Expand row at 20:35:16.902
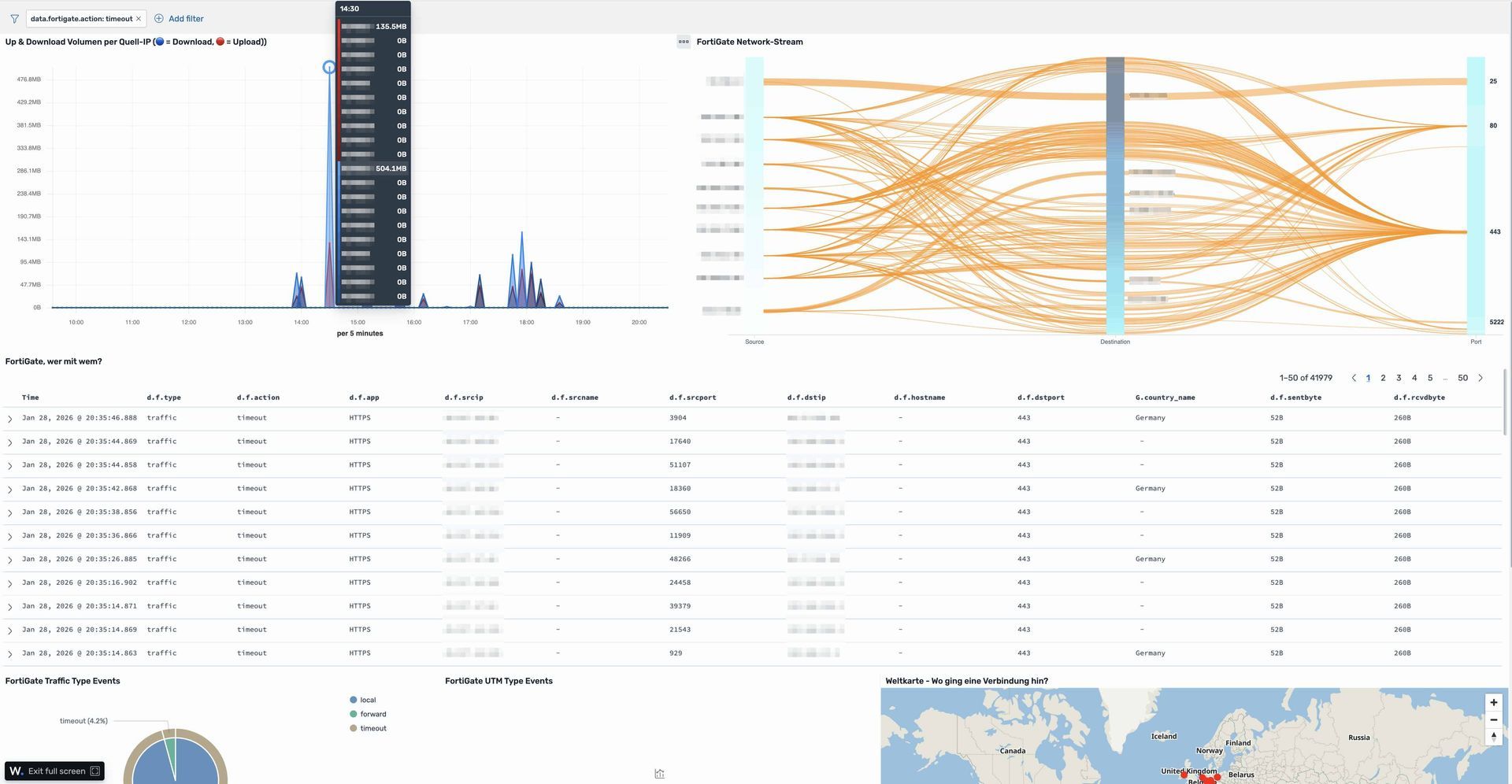1512x784 pixels. [x=9, y=584]
